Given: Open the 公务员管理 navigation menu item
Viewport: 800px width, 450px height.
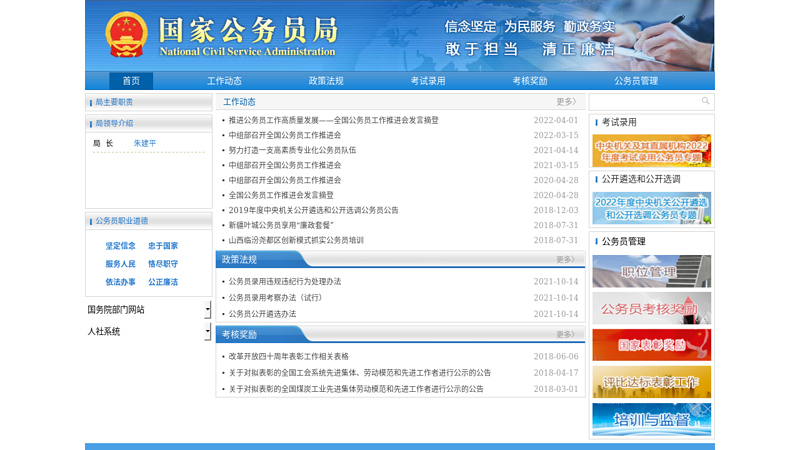Looking at the screenshot, I should point(636,81).
